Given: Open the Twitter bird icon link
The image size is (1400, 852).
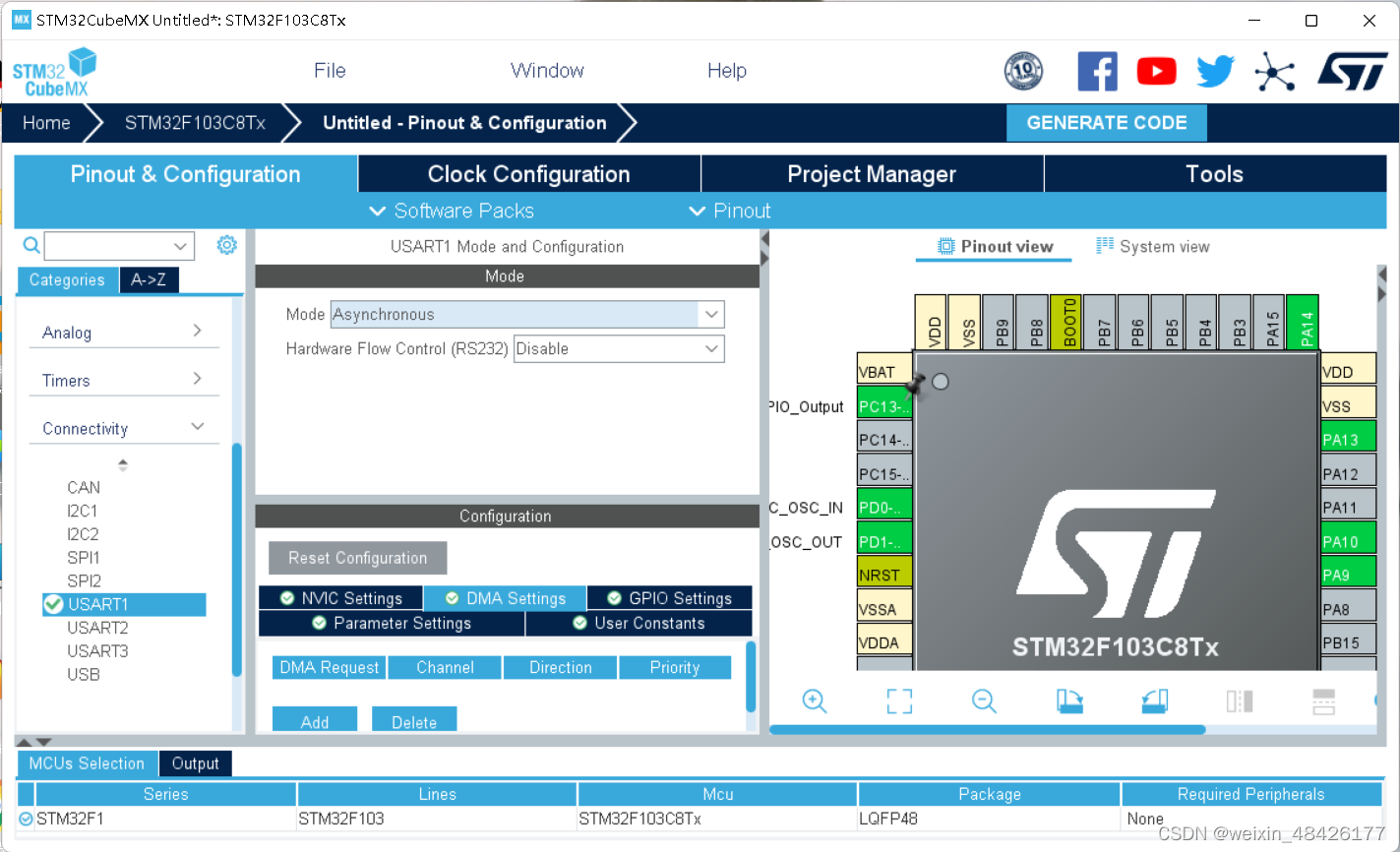Looking at the screenshot, I should coord(1215,71).
